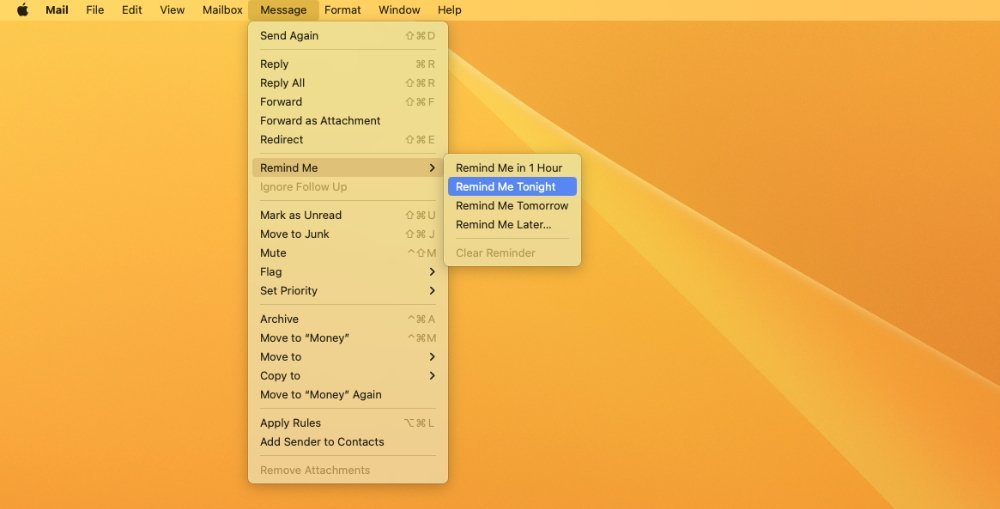Image resolution: width=1000 pixels, height=509 pixels.
Task: Choose Mark as Unread
Action: pos(348,215)
